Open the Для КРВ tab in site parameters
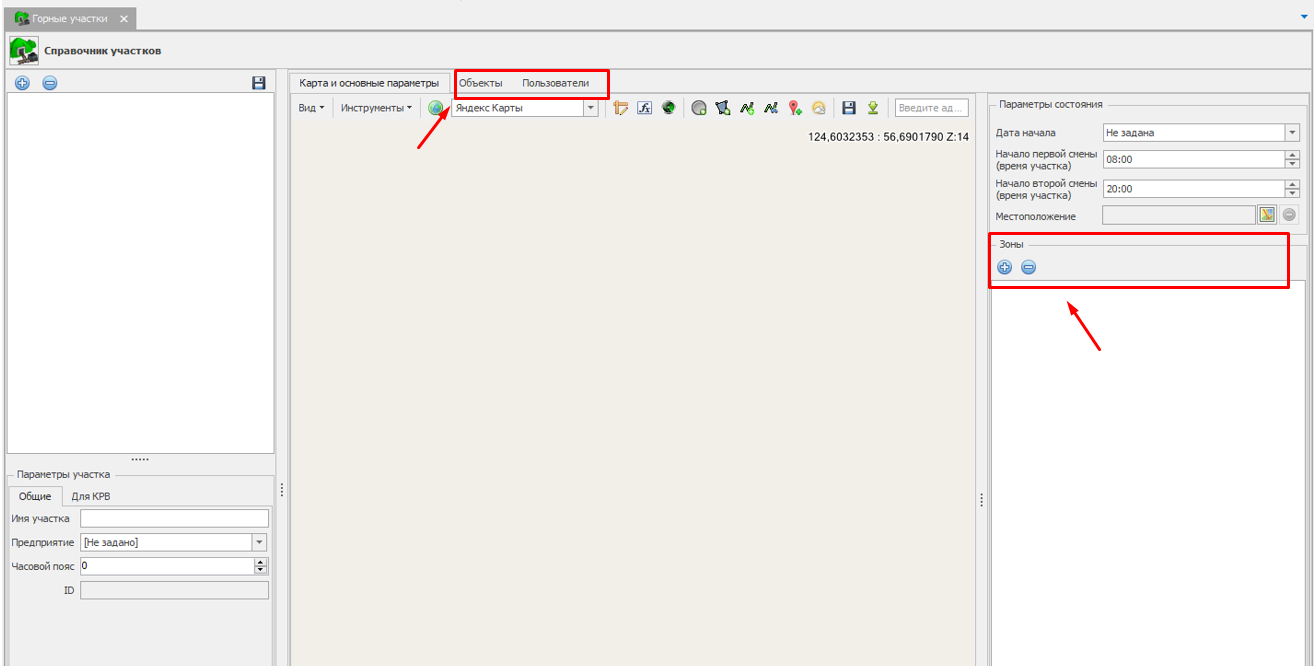 pos(91,496)
